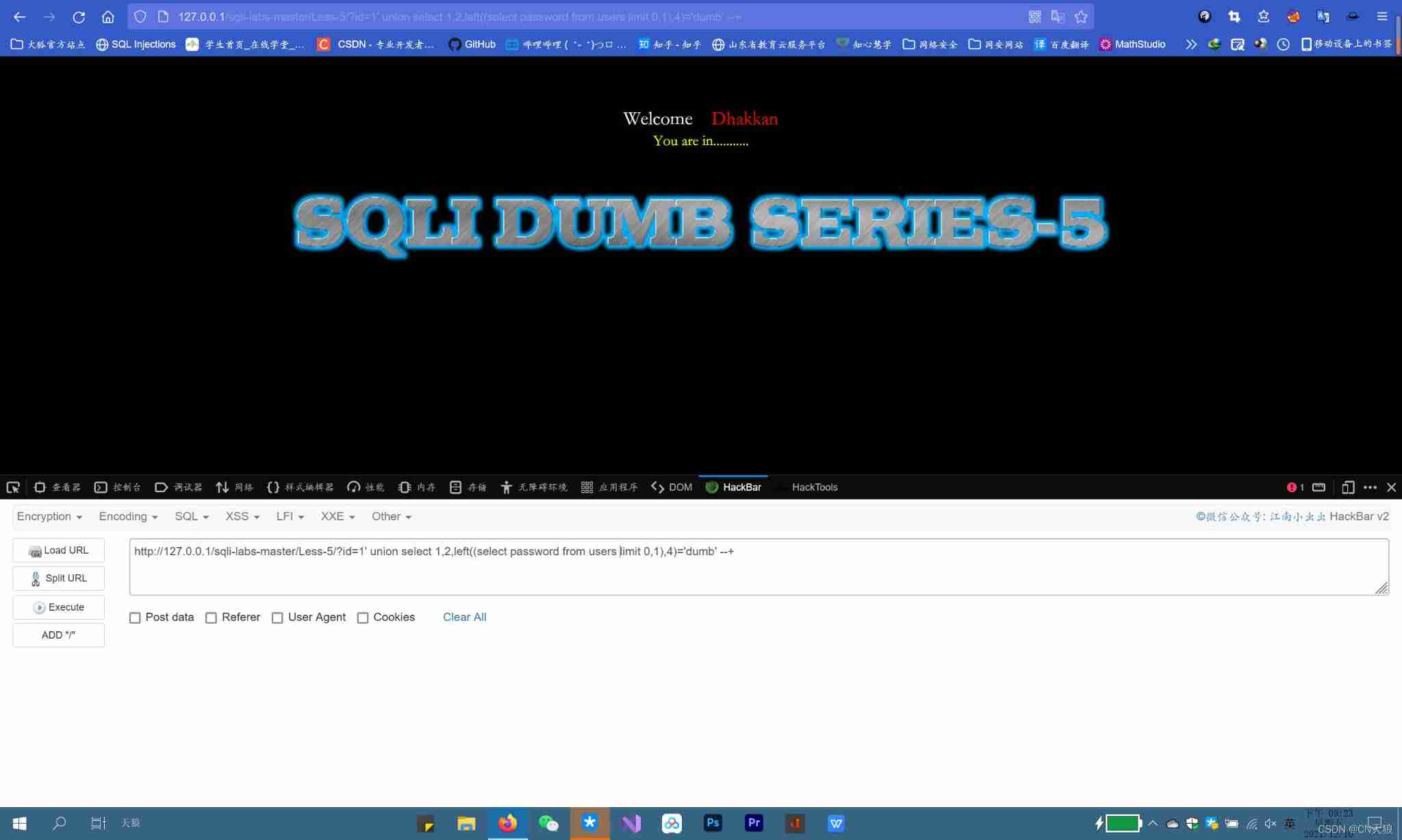Toggle responsive design mode icon
Image resolution: width=1402 pixels, height=840 pixels.
pos(1348,487)
